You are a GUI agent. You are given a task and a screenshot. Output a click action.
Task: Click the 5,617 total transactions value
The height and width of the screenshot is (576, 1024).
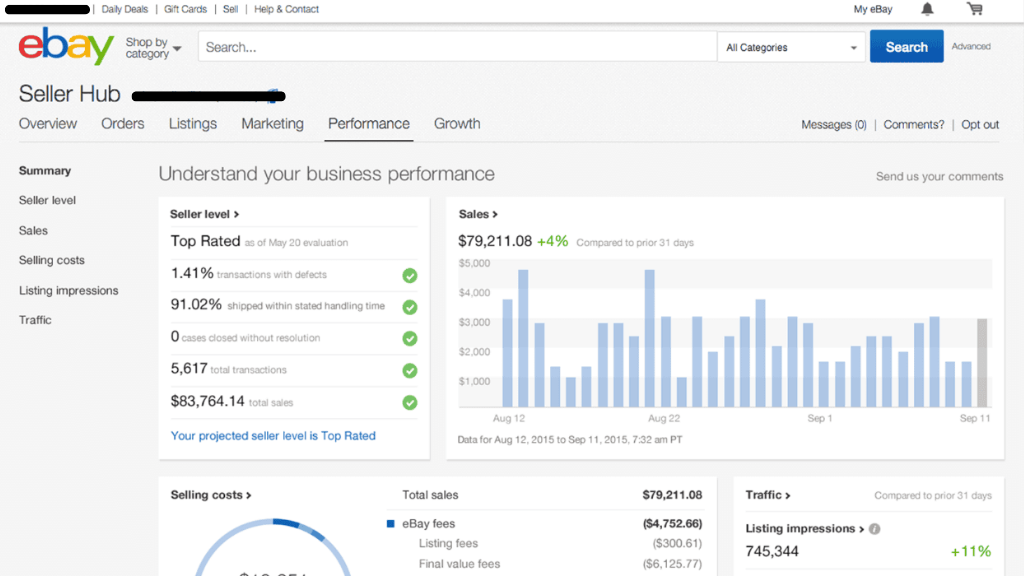(x=189, y=368)
